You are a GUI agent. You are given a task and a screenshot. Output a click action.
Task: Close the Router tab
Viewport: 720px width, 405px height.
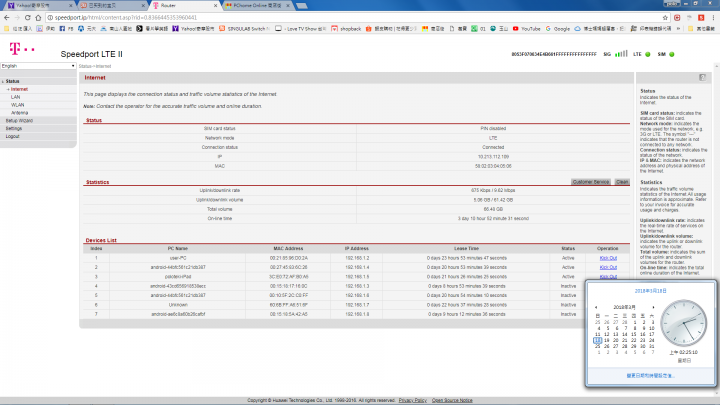pyautogui.click(x=215, y=6)
